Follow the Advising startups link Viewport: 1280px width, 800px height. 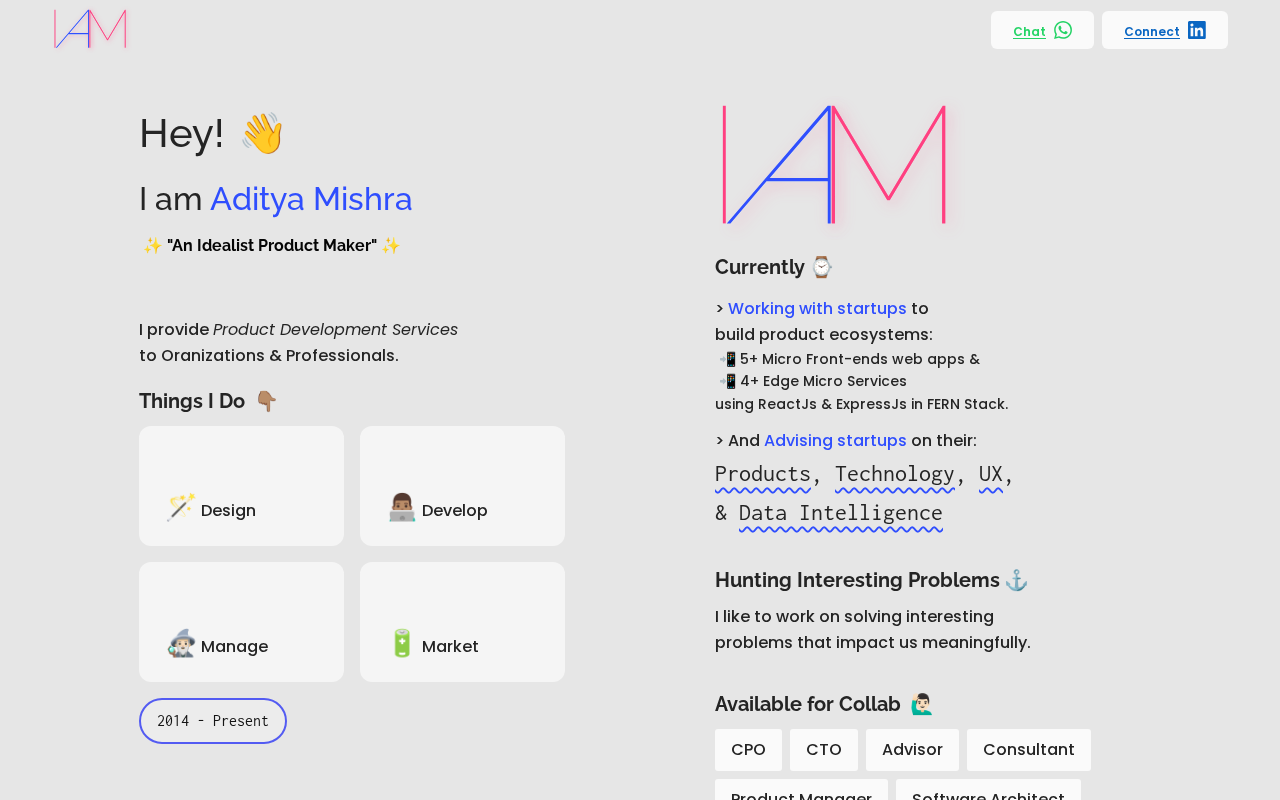point(835,441)
